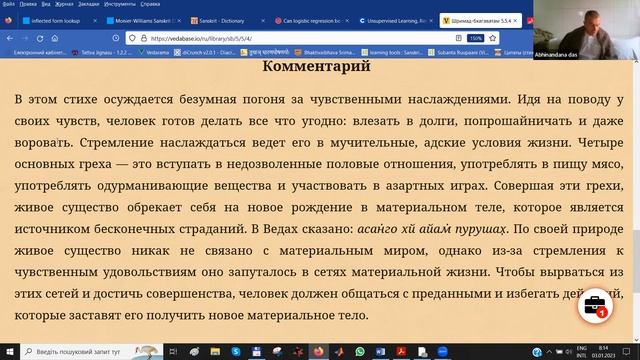Open the Windows Start menu
Image resolution: width=640 pixels, height=360 pixels.
pyautogui.click(x=10, y=351)
